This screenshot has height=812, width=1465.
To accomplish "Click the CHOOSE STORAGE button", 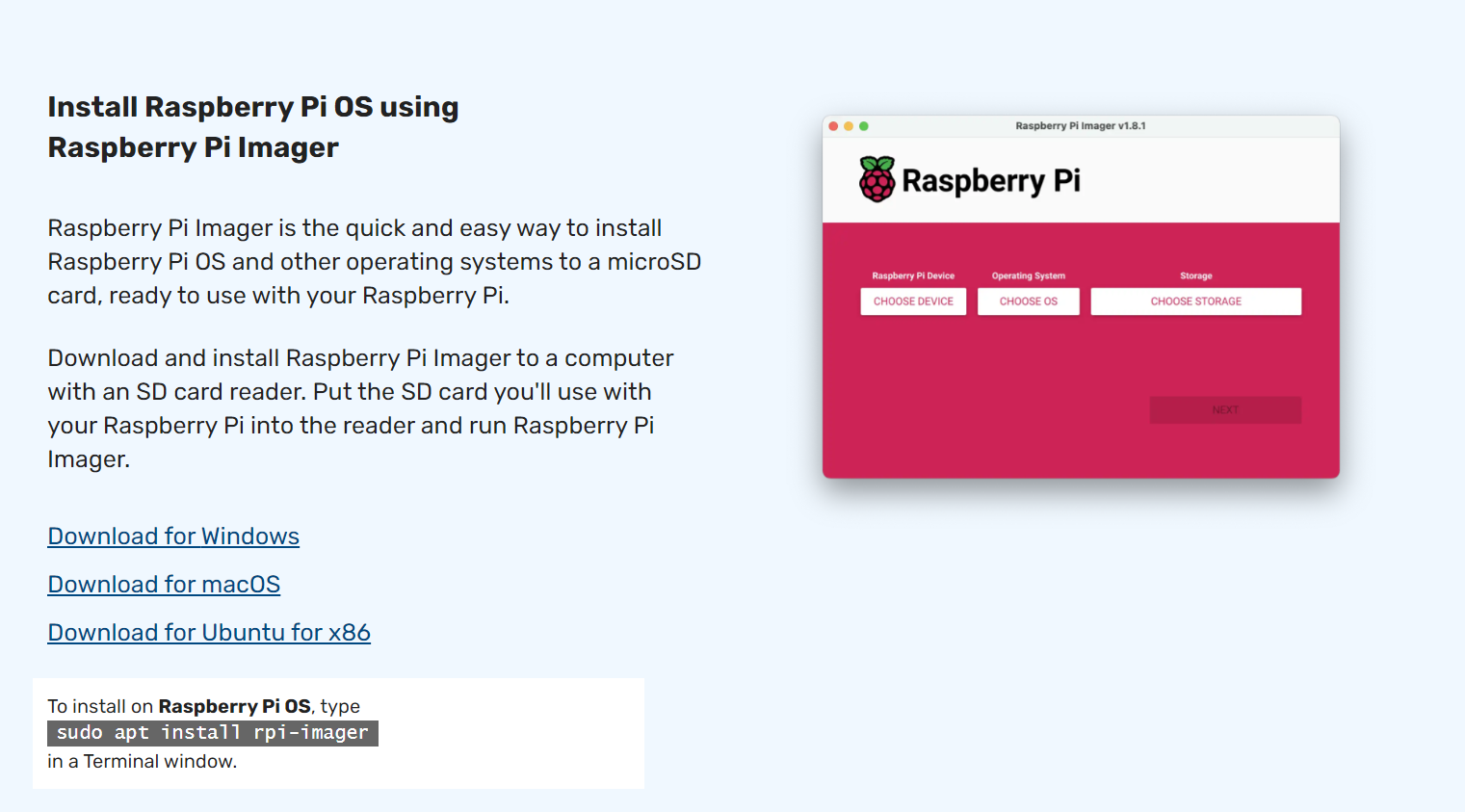I will (x=1195, y=301).
